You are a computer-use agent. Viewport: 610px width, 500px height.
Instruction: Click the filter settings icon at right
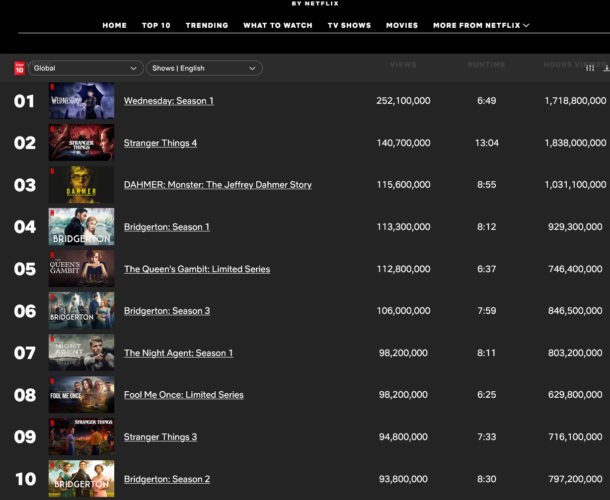(590, 68)
